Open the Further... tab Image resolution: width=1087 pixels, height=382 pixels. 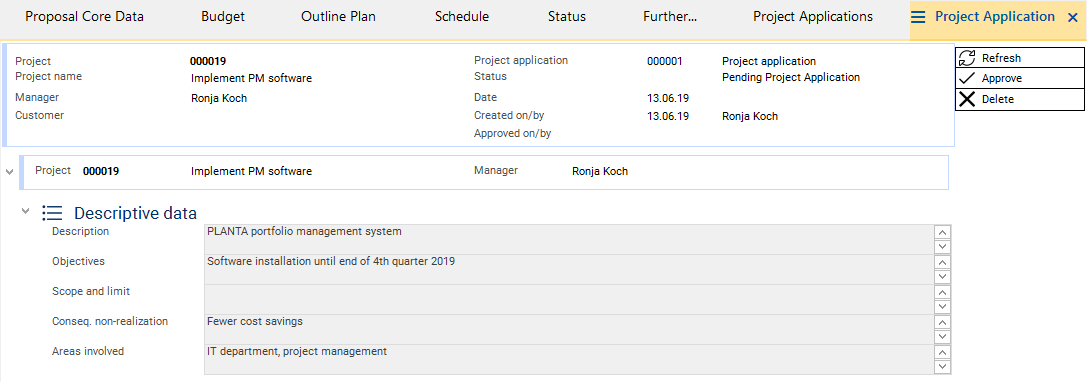point(670,17)
